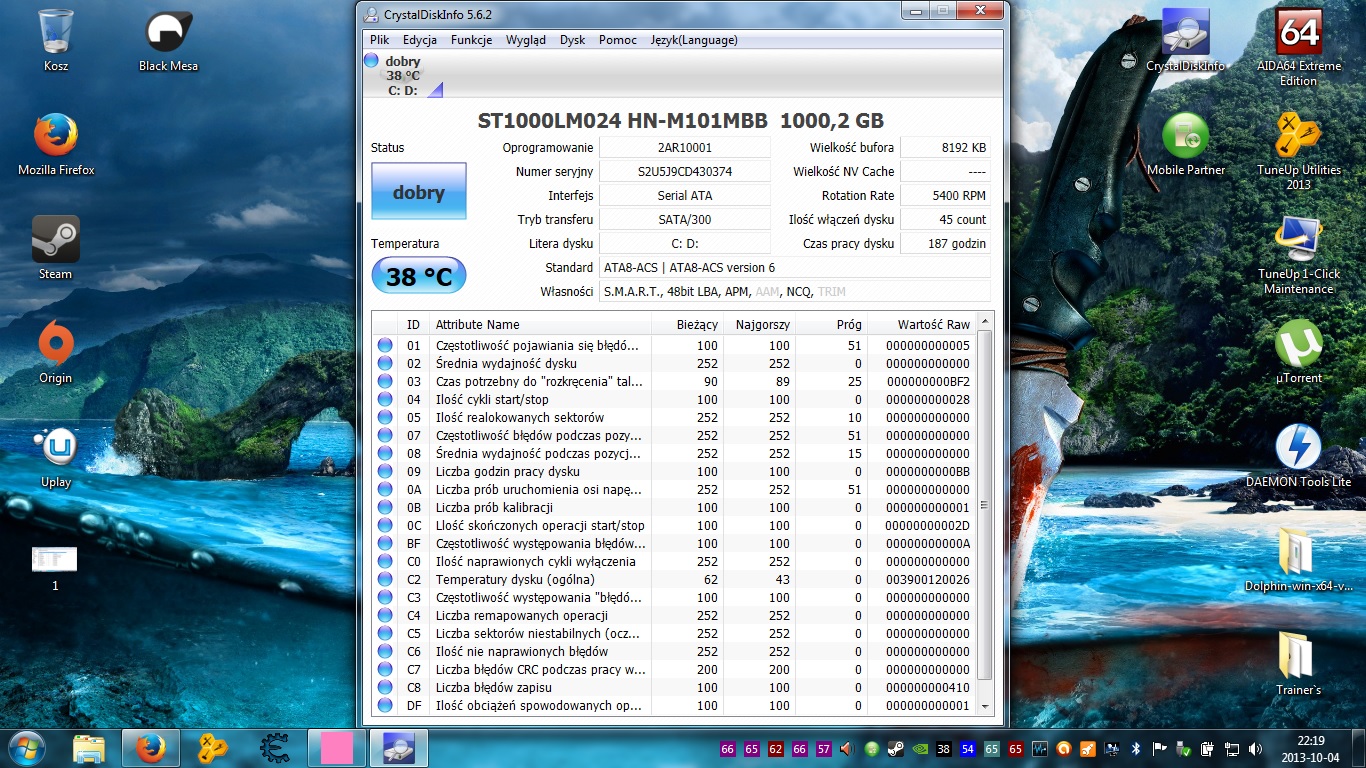This screenshot has width=1366, height=768.
Task: Click the Attribute Name column header
Action: 540,324
